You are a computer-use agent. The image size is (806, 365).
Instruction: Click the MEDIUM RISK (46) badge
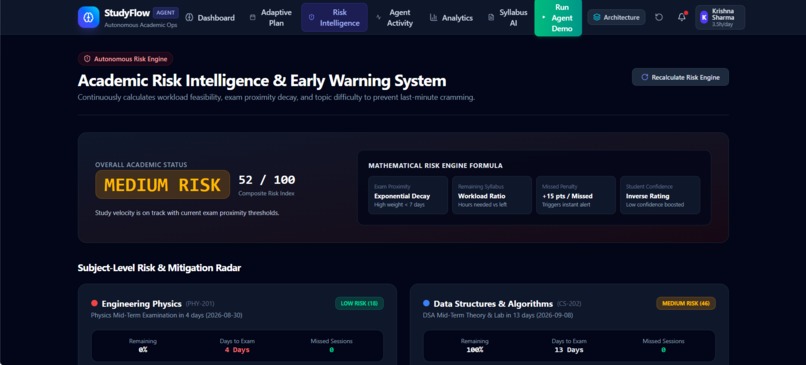click(x=686, y=303)
